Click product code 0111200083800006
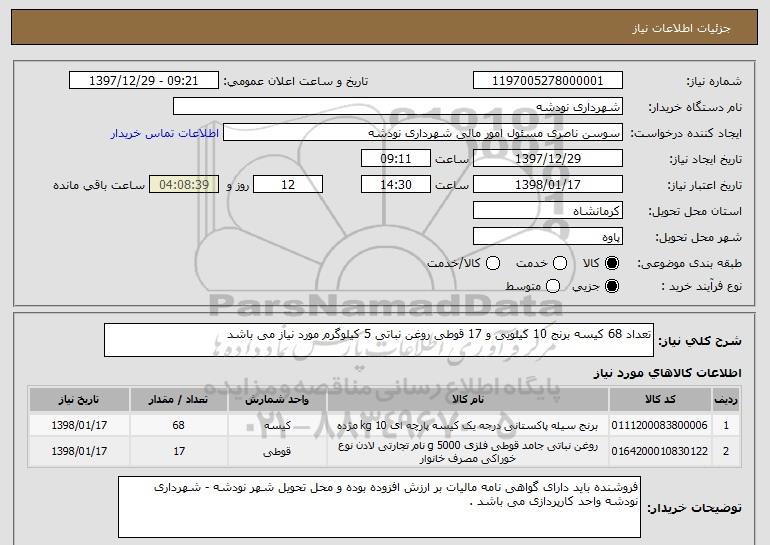770x545 pixels. pyautogui.click(x=660, y=425)
